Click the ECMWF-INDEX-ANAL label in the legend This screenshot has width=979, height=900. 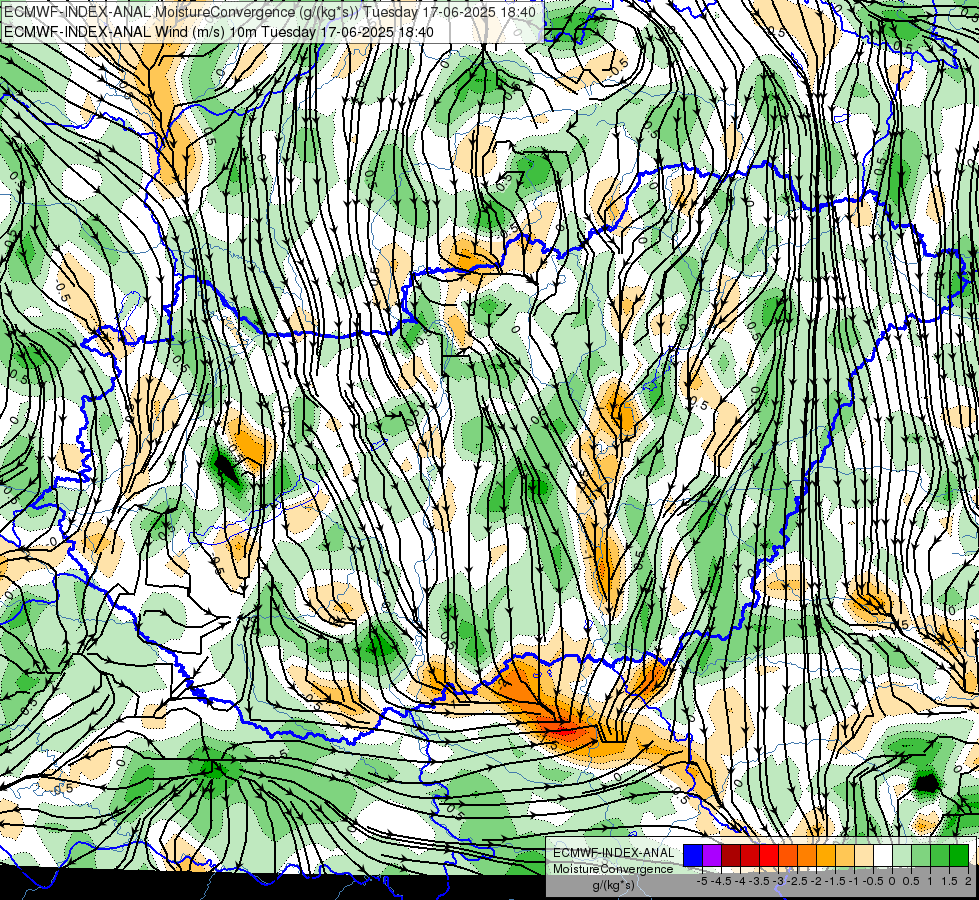tap(613, 853)
